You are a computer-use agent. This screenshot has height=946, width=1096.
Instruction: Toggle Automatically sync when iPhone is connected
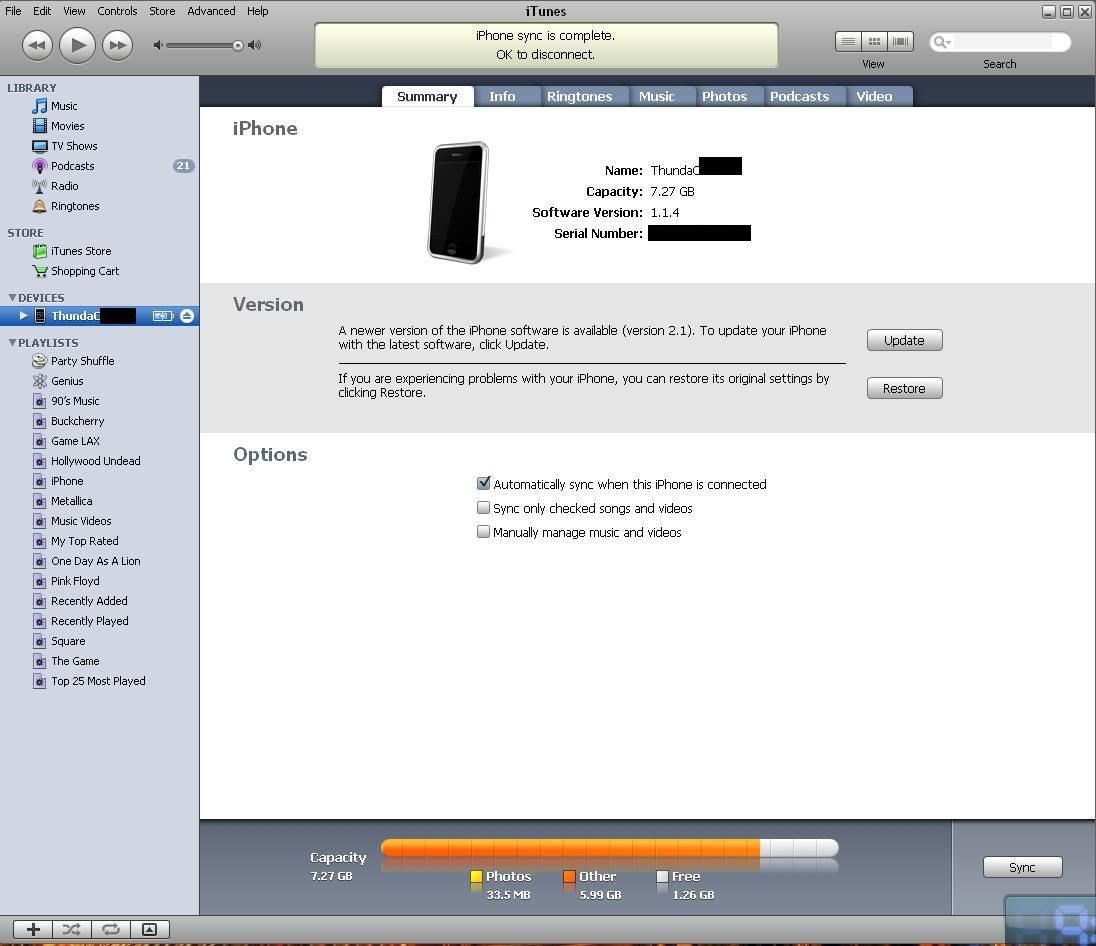coord(483,483)
